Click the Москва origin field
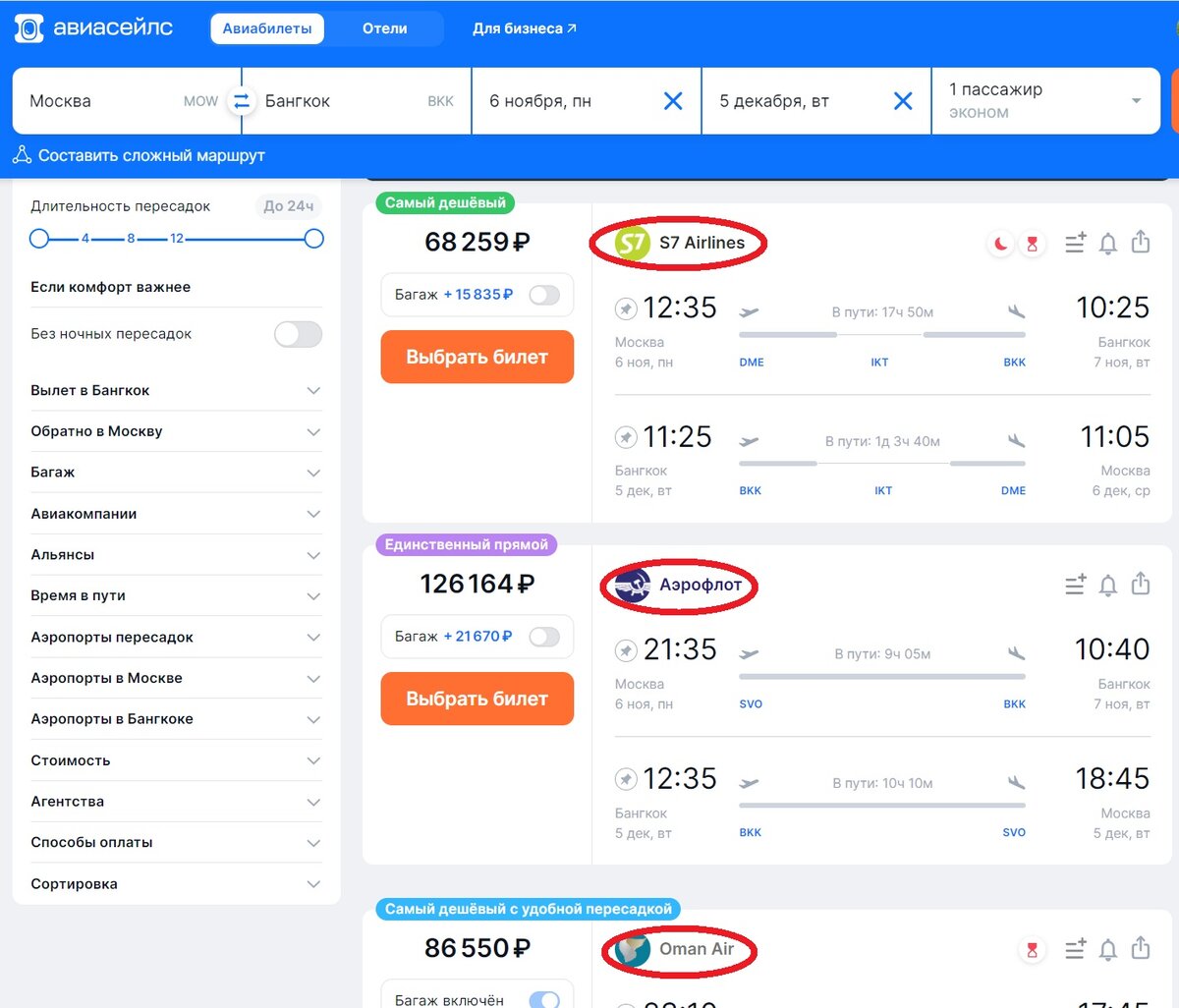The height and width of the screenshot is (1008, 1179). [x=126, y=101]
